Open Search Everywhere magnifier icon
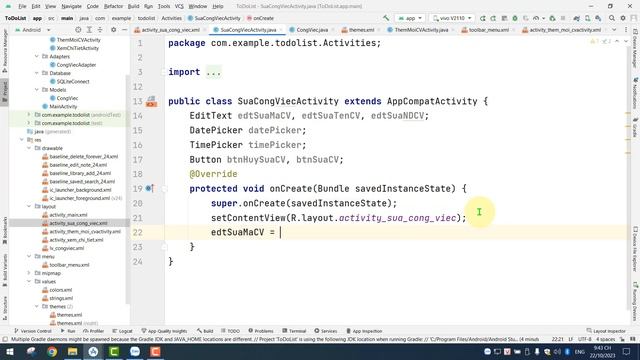The width and height of the screenshot is (640, 360). click(611, 18)
